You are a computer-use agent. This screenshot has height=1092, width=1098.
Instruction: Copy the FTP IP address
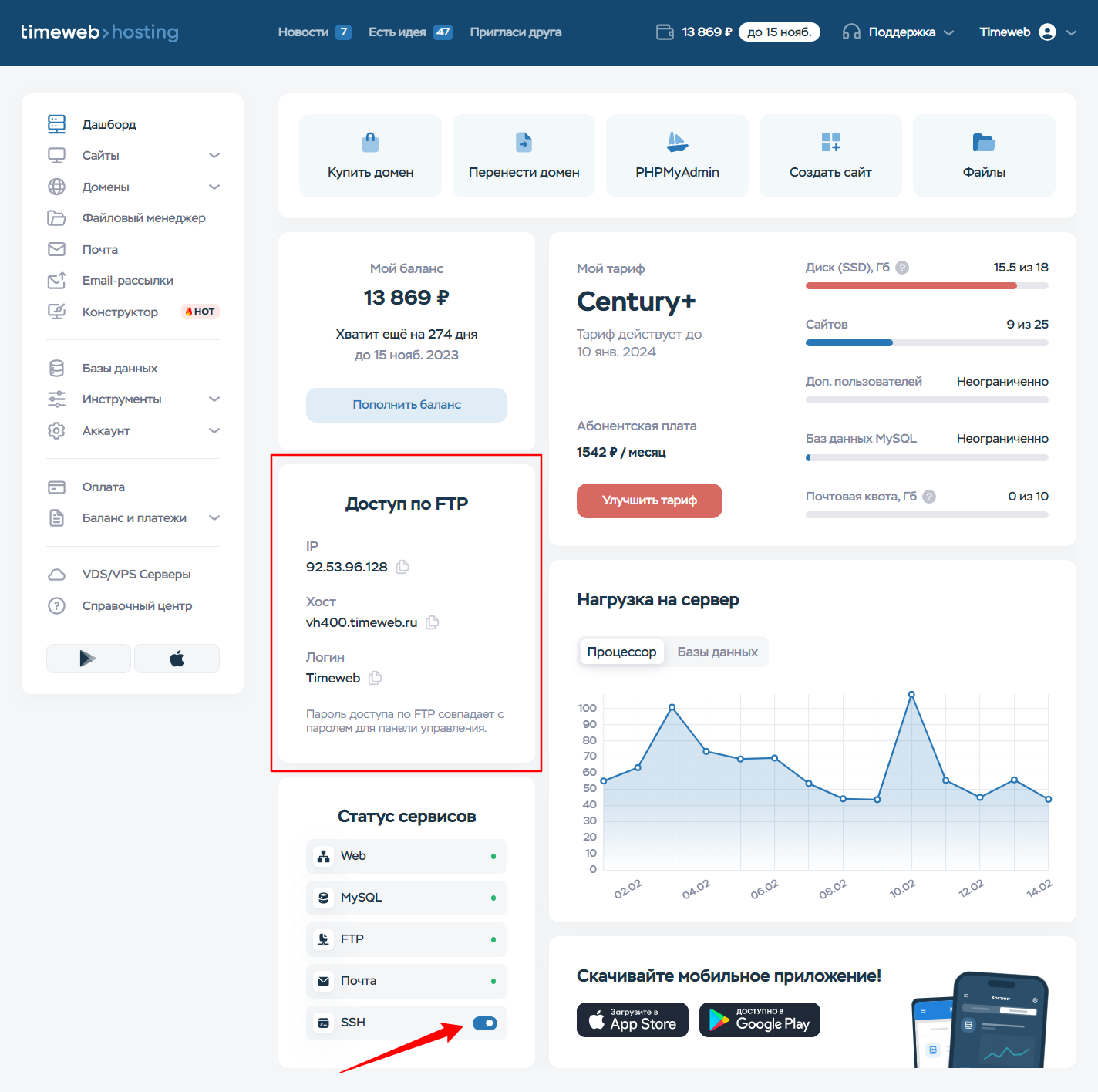402,567
